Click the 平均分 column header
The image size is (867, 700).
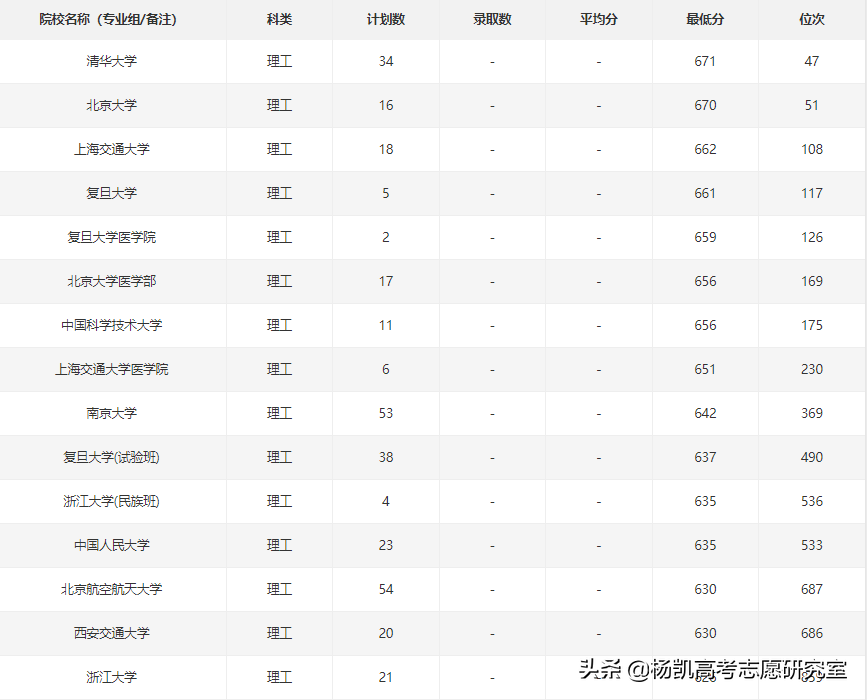coord(599,19)
